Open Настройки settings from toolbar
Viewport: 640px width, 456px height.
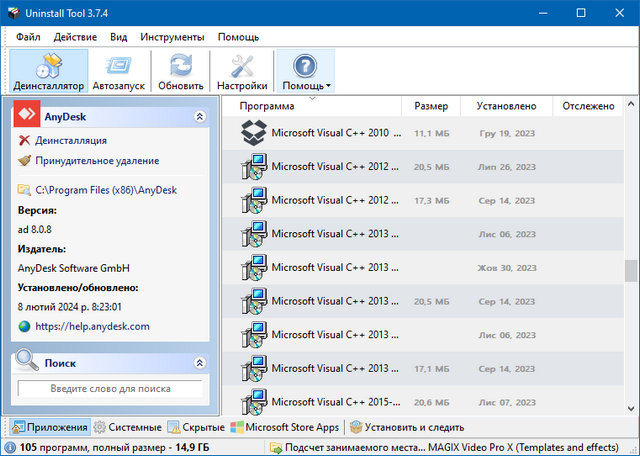(242, 71)
